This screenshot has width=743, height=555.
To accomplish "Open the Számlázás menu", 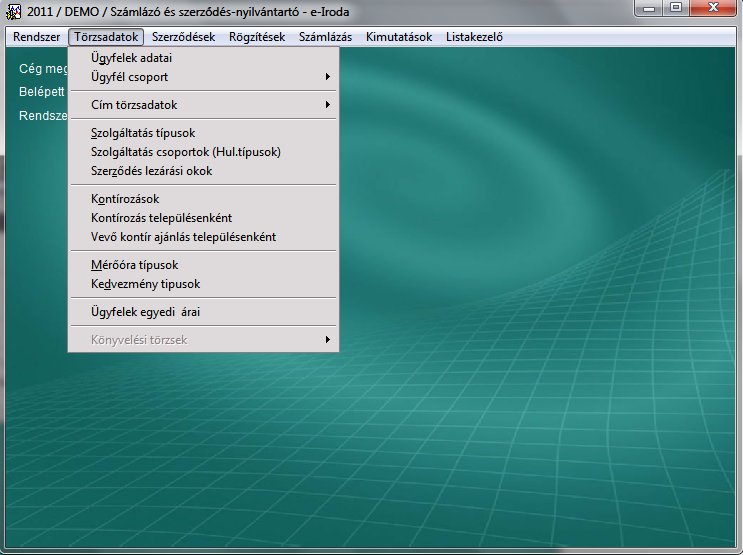I will click(325, 37).
